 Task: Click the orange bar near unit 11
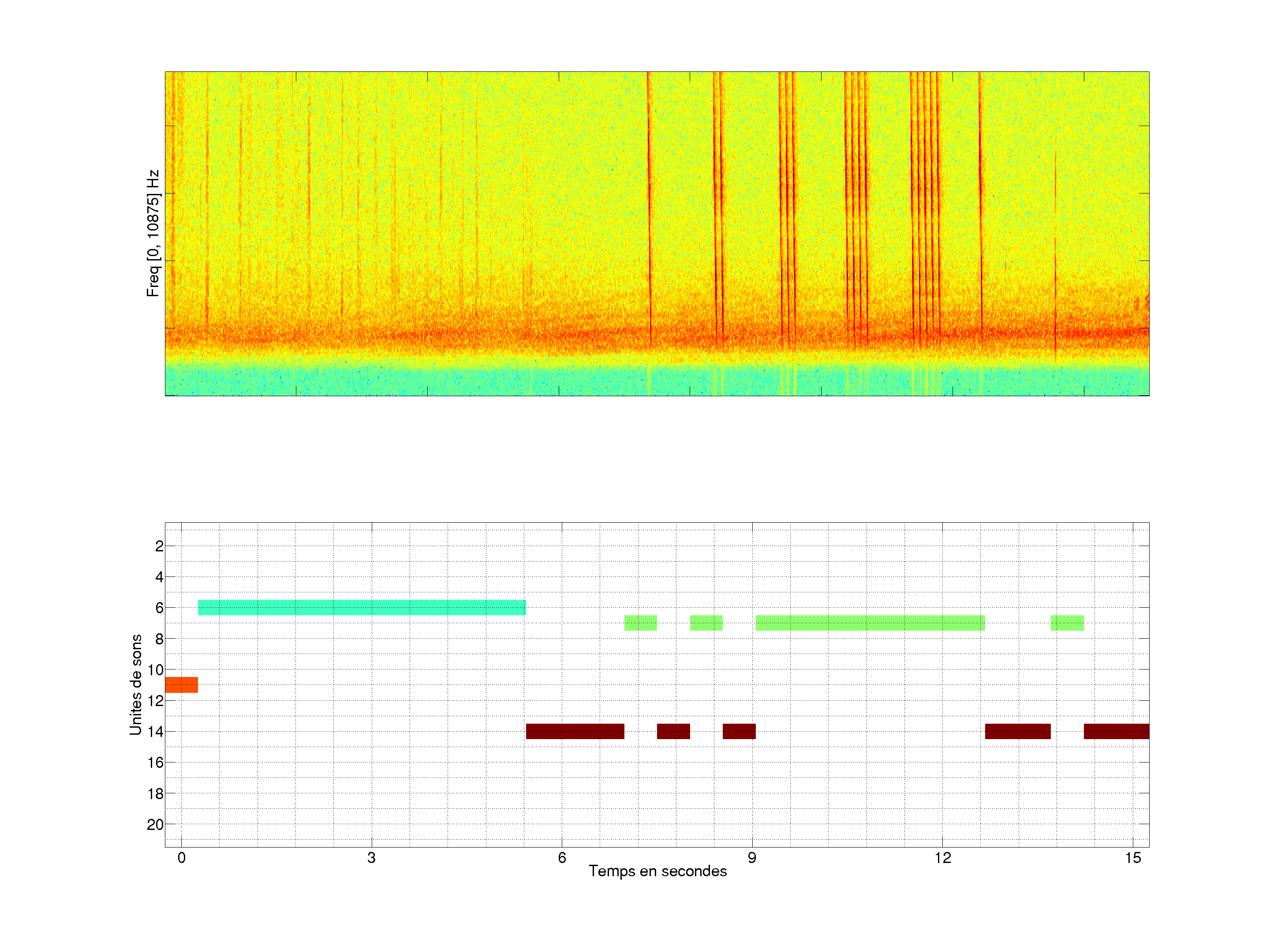click(x=181, y=684)
